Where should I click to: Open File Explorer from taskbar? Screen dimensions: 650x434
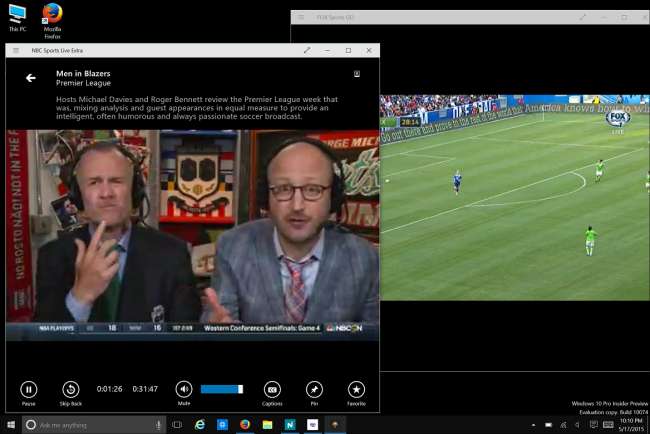point(267,425)
